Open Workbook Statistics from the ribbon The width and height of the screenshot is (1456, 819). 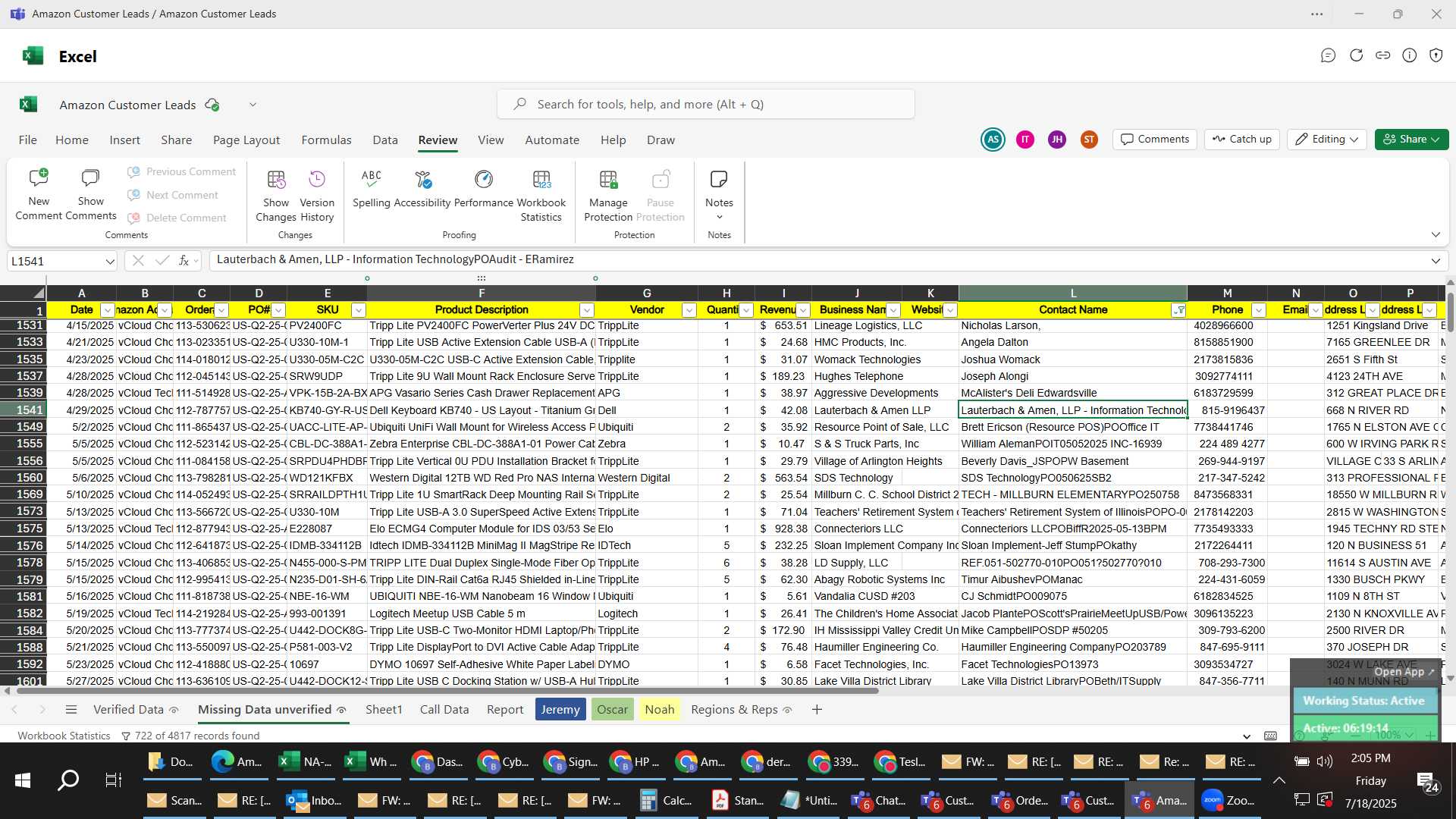tap(541, 194)
